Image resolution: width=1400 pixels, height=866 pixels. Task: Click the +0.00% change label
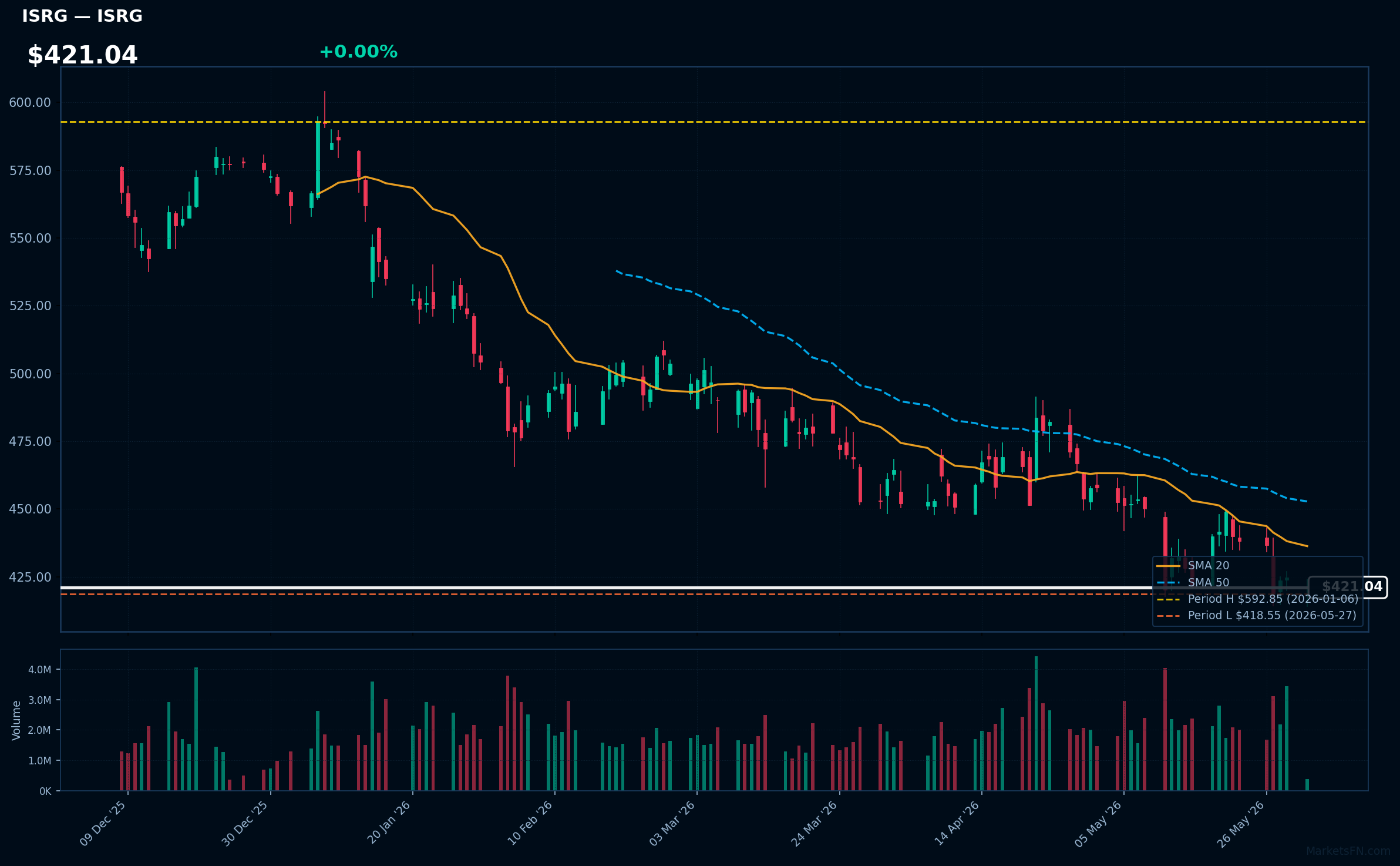358,52
